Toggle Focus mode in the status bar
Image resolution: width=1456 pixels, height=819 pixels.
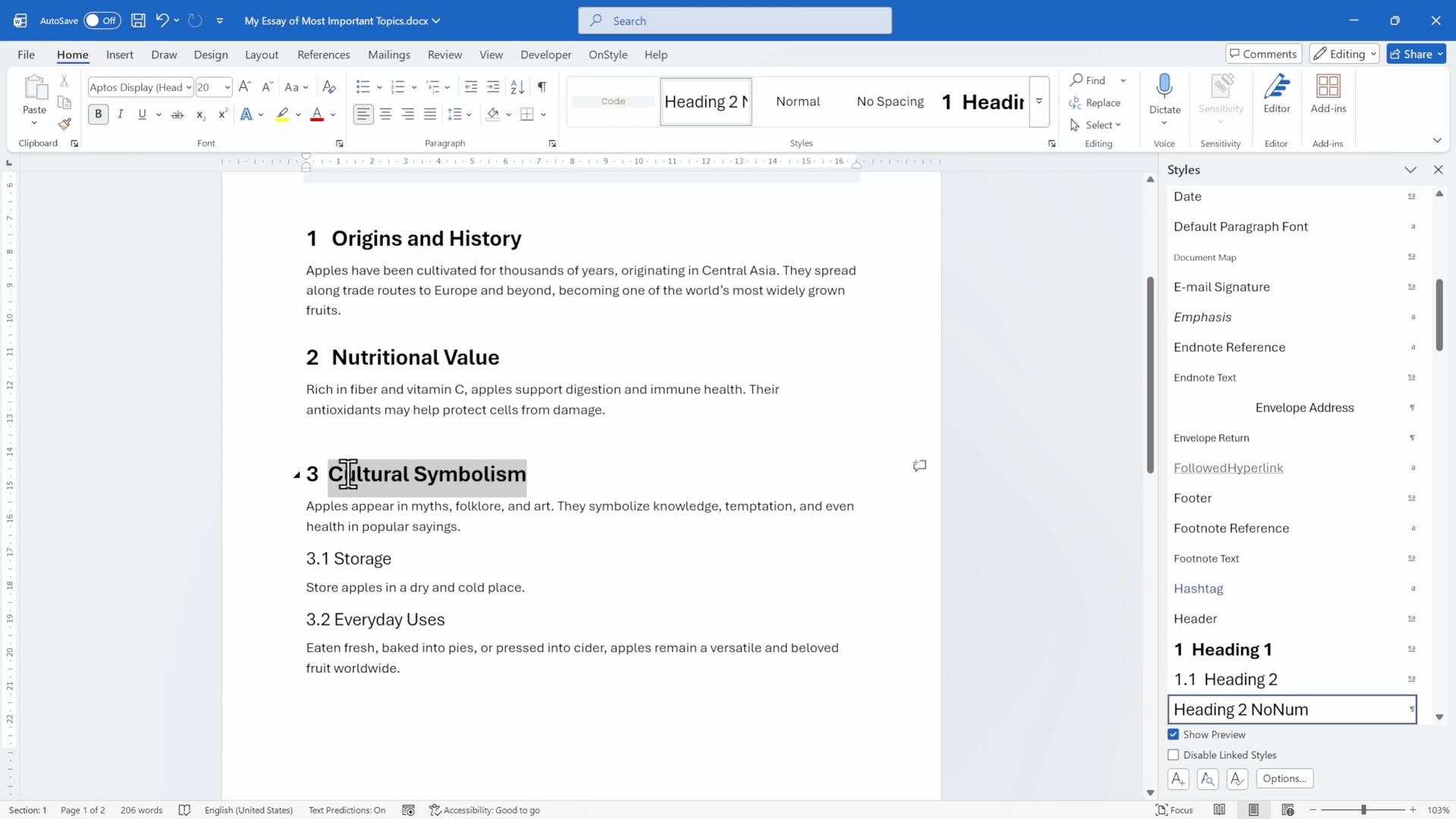1174,811
